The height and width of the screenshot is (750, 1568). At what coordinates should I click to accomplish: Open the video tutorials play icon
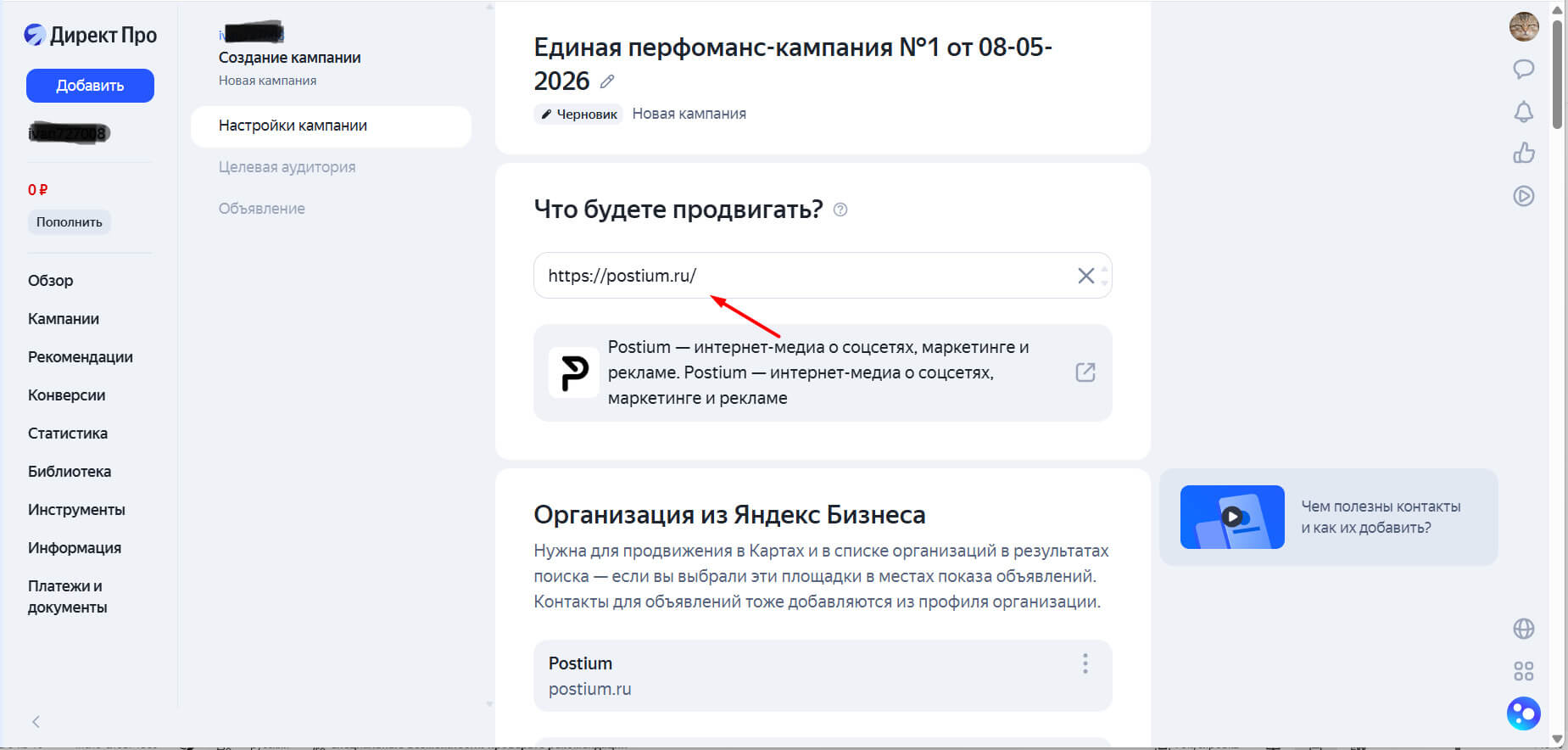pos(1524,196)
